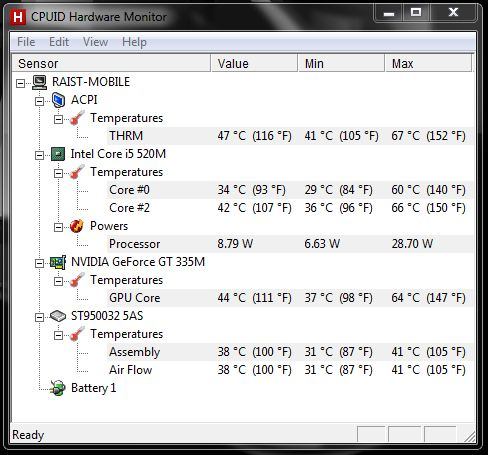Image resolution: width=488 pixels, height=455 pixels.
Task: Select the RAIST-MOBILE computer icon
Action: (x=39, y=82)
